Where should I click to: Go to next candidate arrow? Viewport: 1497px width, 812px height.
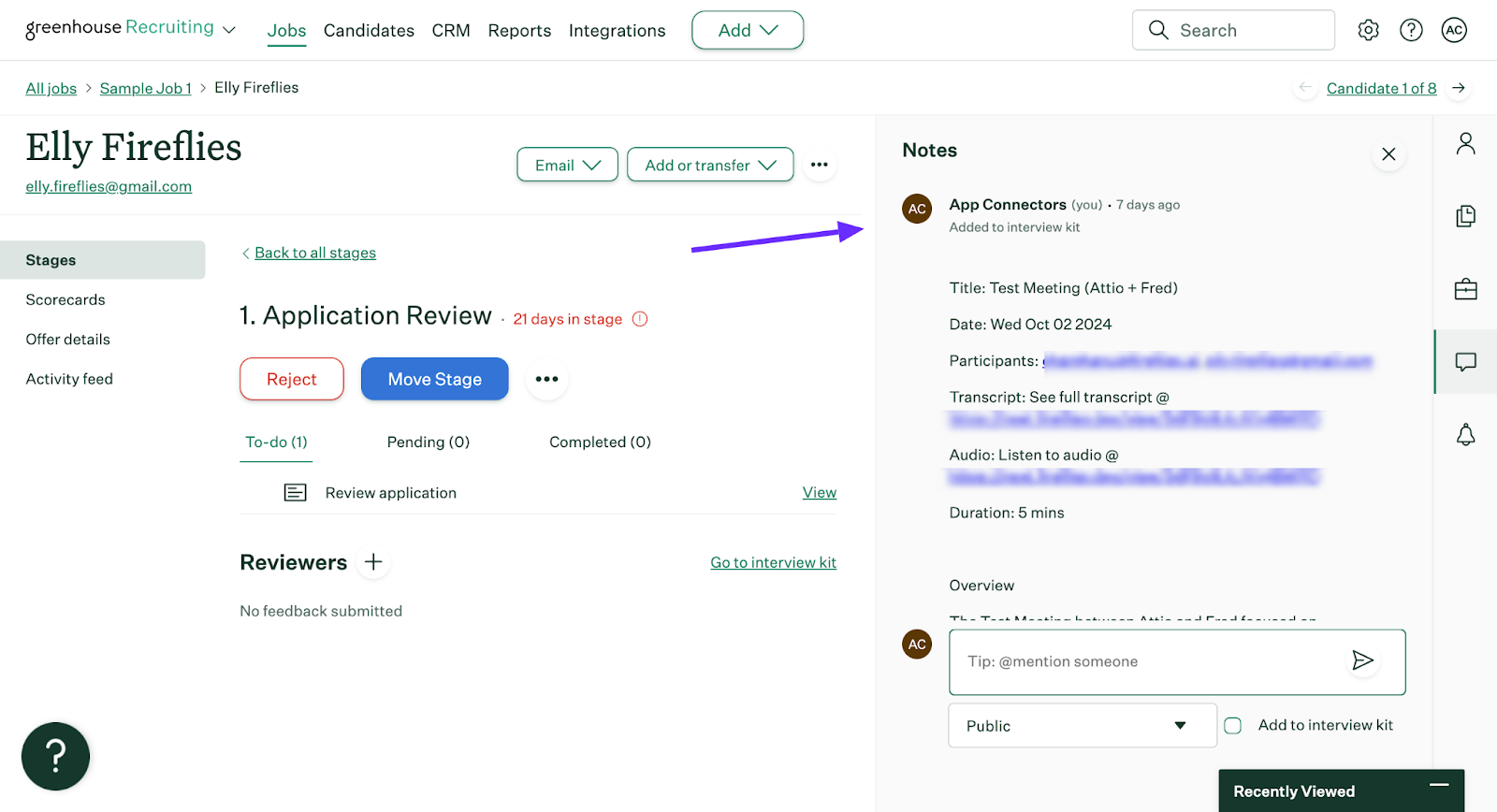pyautogui.click(x=1458, y=88)
